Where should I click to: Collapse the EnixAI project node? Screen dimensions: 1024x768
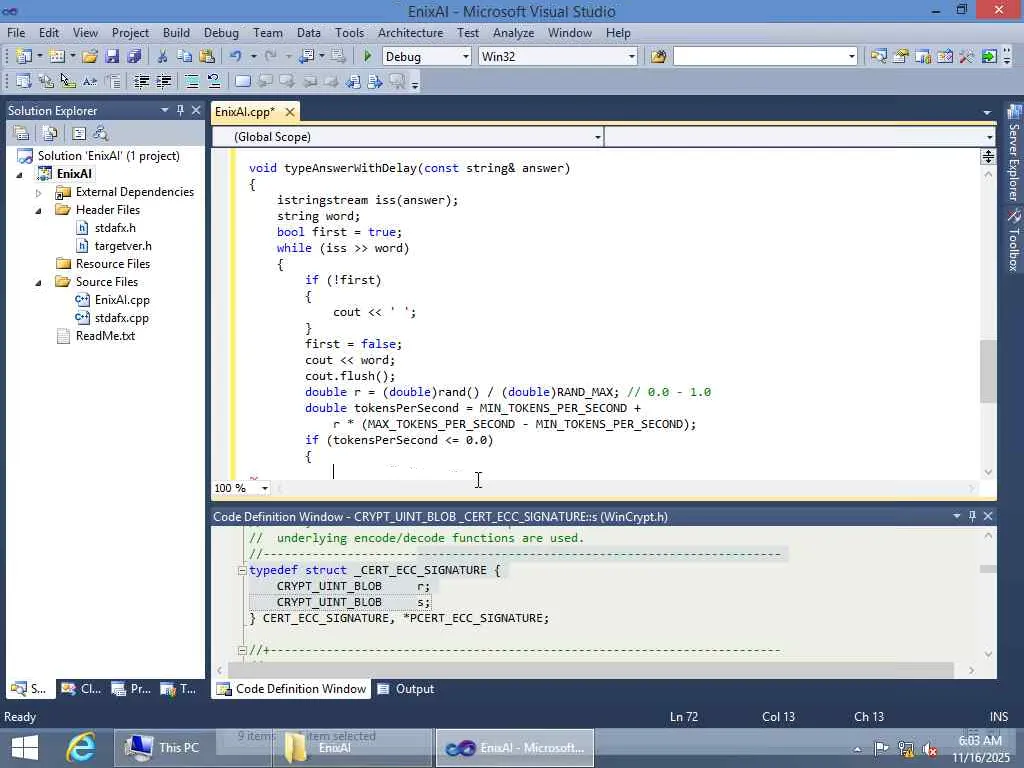tap(20, 174)
